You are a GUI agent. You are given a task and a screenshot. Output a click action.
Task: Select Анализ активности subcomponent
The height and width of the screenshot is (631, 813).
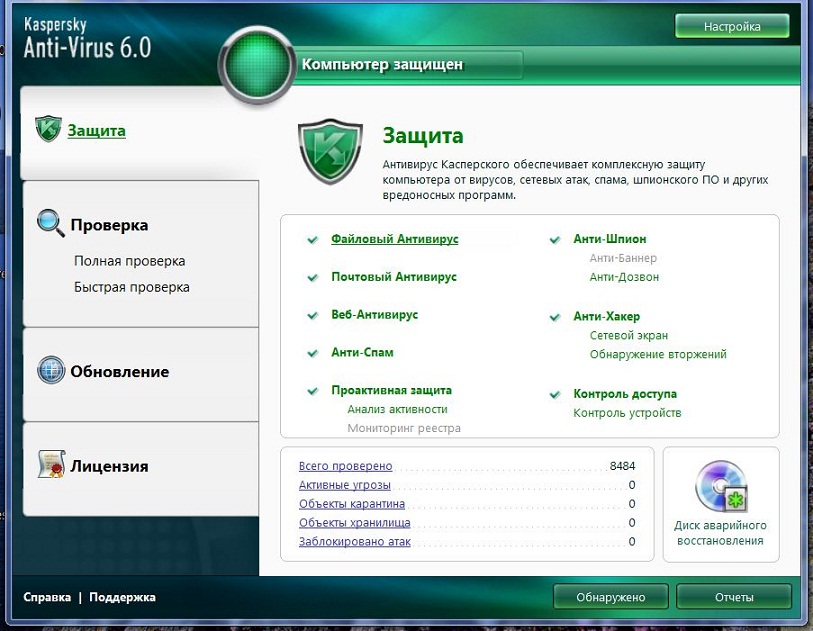397,409
